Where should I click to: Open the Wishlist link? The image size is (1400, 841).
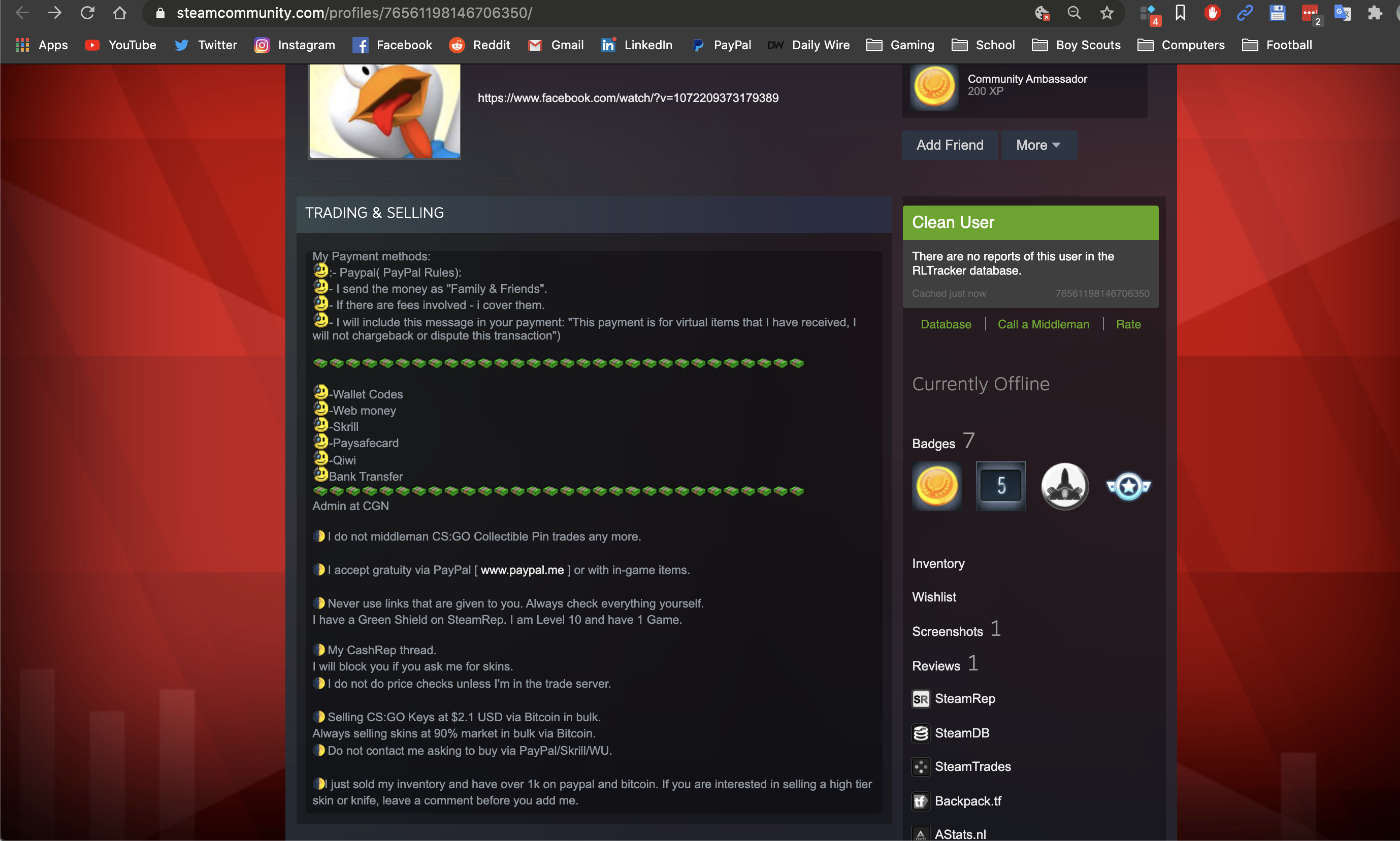pyautogui.click(x=934, y=597)
